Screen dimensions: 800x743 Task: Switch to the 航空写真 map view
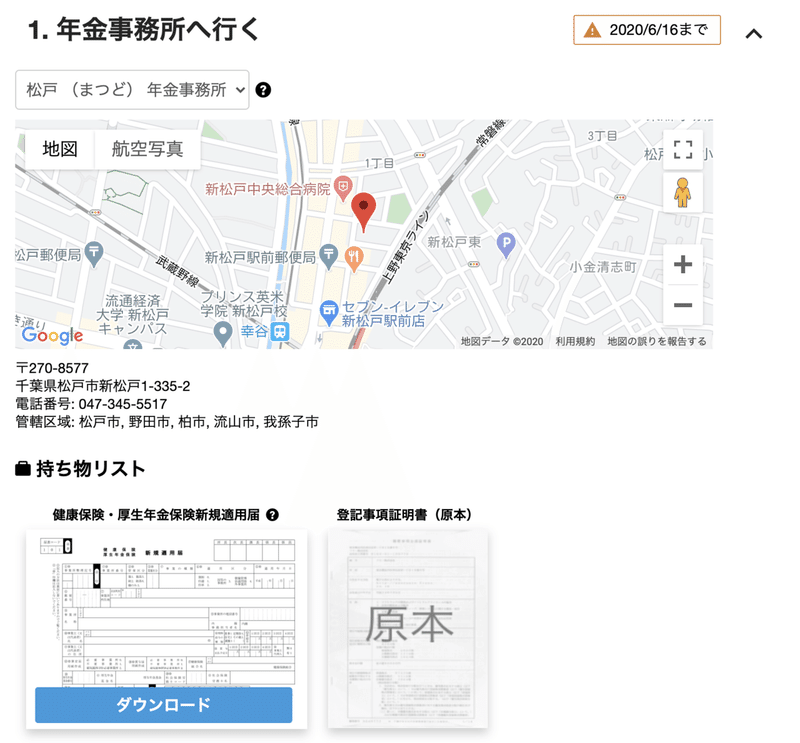[148, 148]
